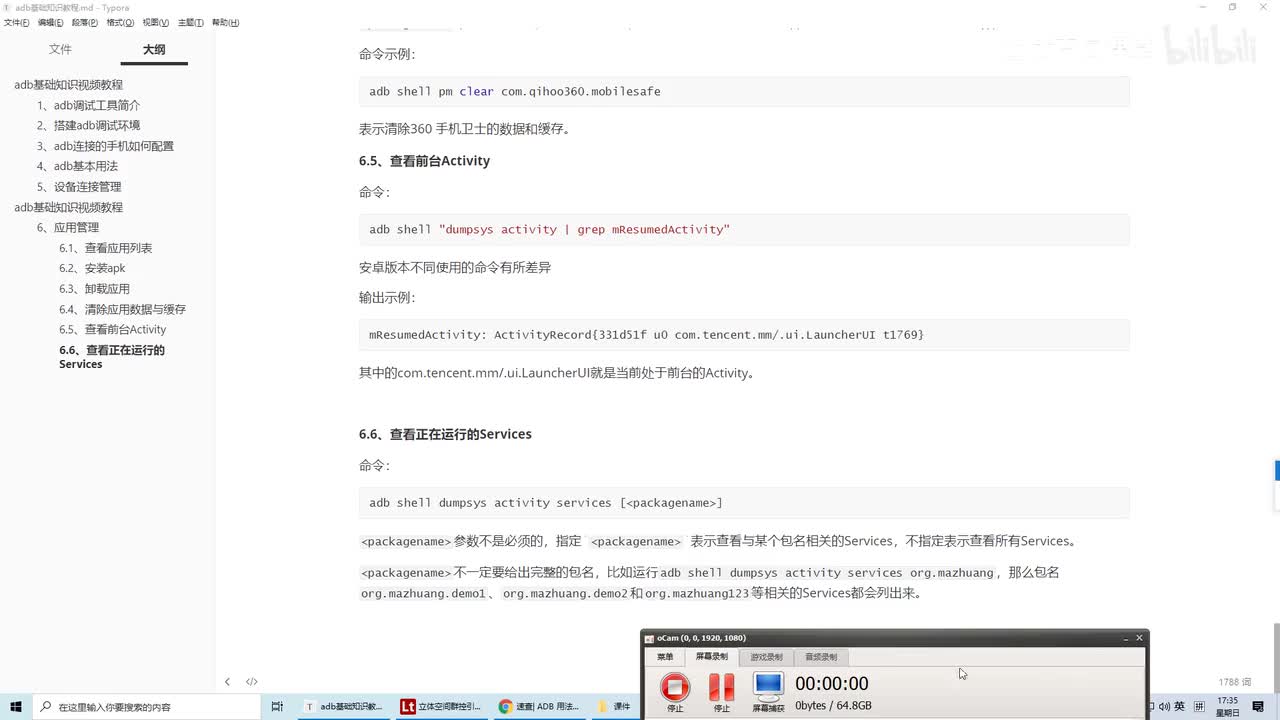
Task: Go to outline item 6.5、查看前台Activity
Action: pos(112,329)
